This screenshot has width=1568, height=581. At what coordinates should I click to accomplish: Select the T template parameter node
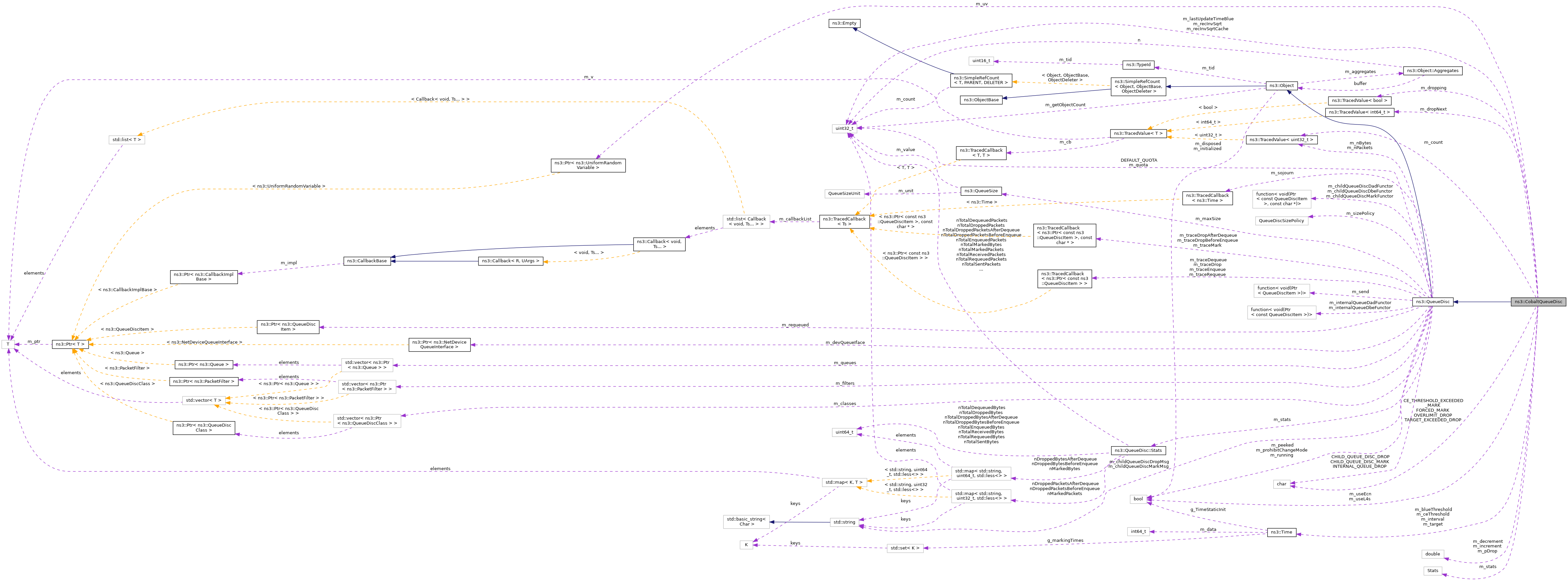[8, 344]
